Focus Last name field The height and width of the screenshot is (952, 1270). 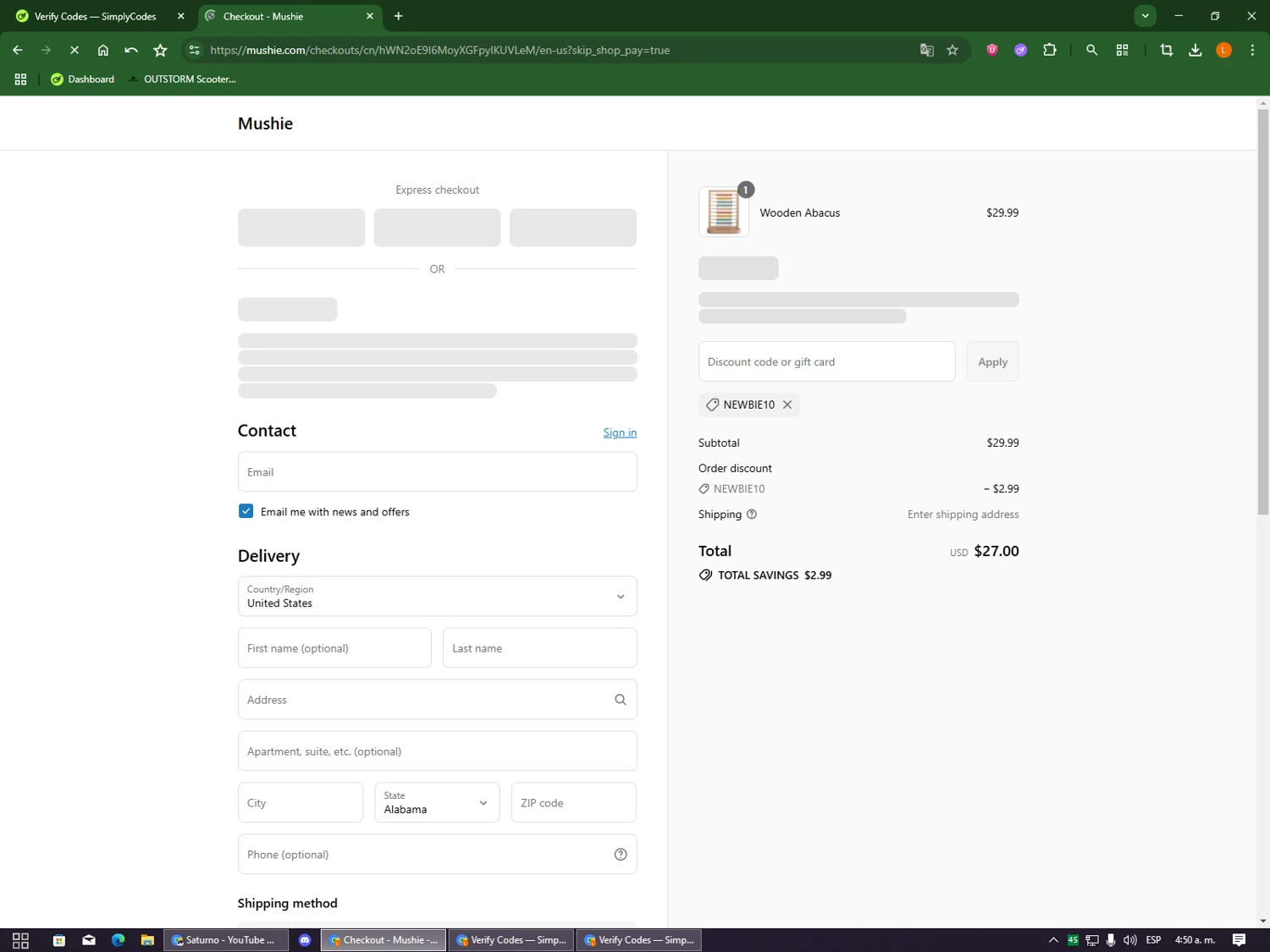tap(540, 648)
